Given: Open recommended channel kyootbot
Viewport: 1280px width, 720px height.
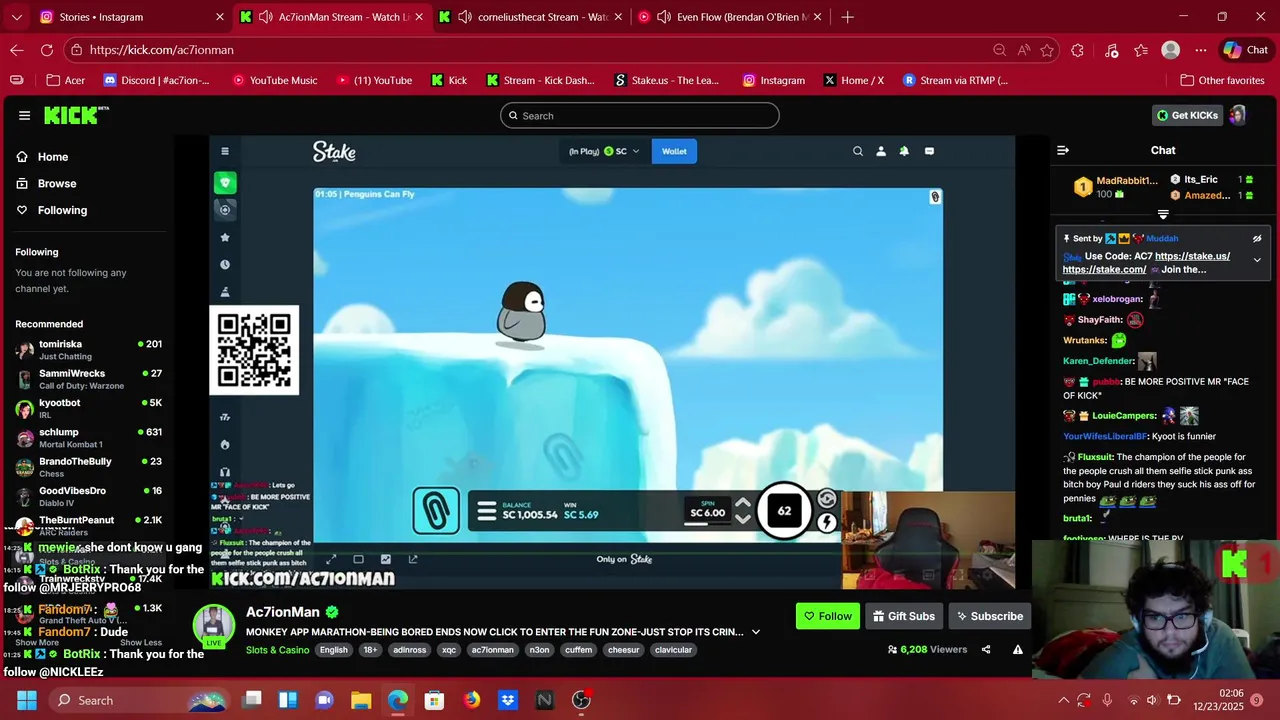Looking at the screenshot, I should point(88,408).
